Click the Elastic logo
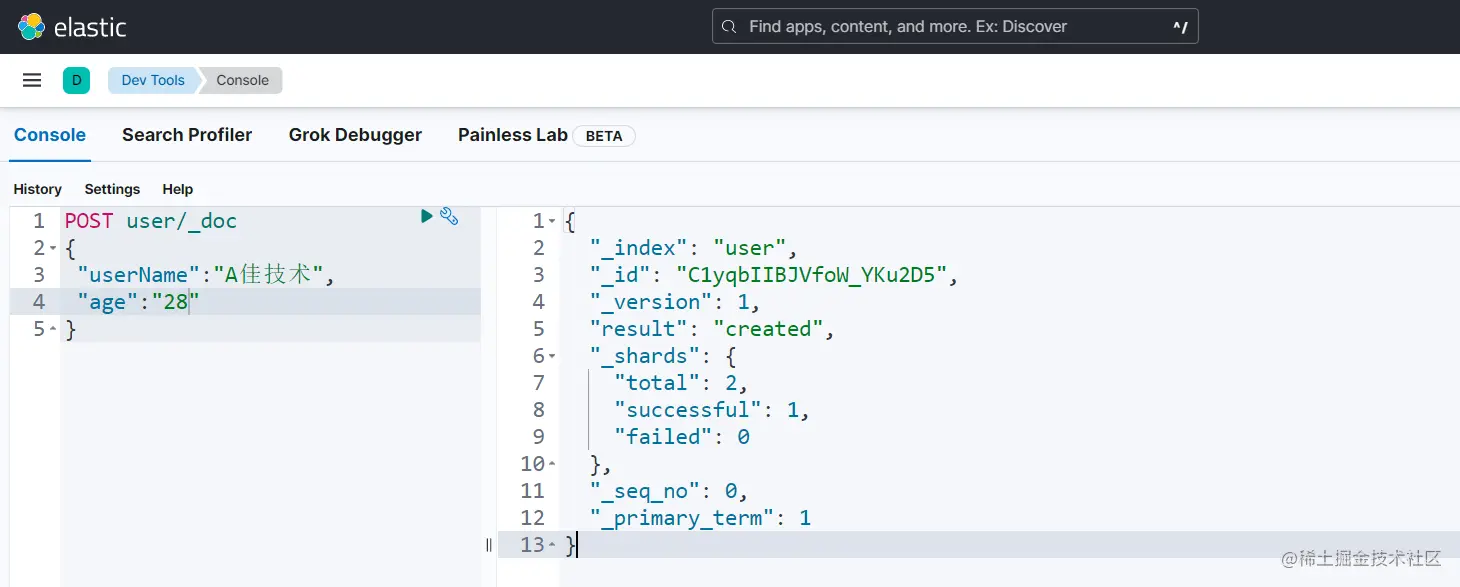This screenshot has height=587, width=1460. tap(72, 27)
